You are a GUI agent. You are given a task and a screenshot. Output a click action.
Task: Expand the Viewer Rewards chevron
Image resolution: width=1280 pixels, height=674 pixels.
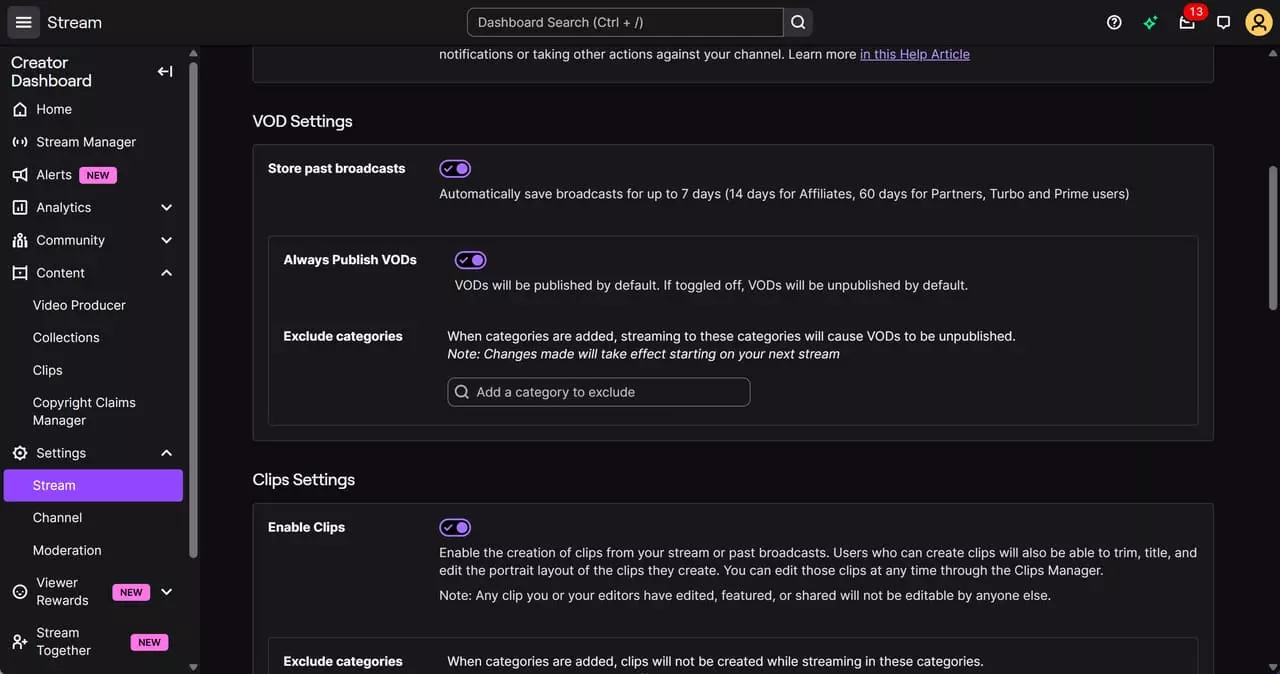pyautogui.click(x=166, y=592)
